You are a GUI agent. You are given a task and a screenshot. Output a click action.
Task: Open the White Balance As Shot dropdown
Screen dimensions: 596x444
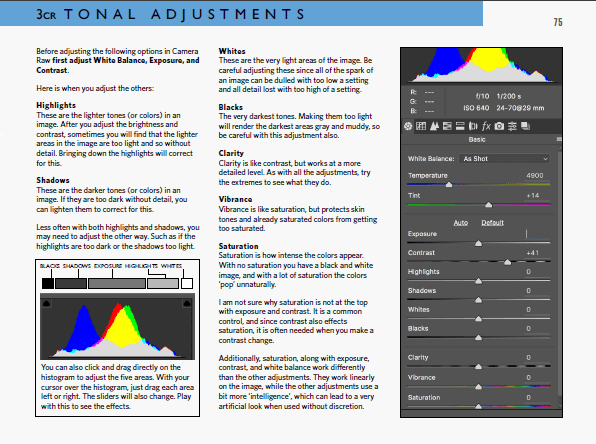pos(504,159)
